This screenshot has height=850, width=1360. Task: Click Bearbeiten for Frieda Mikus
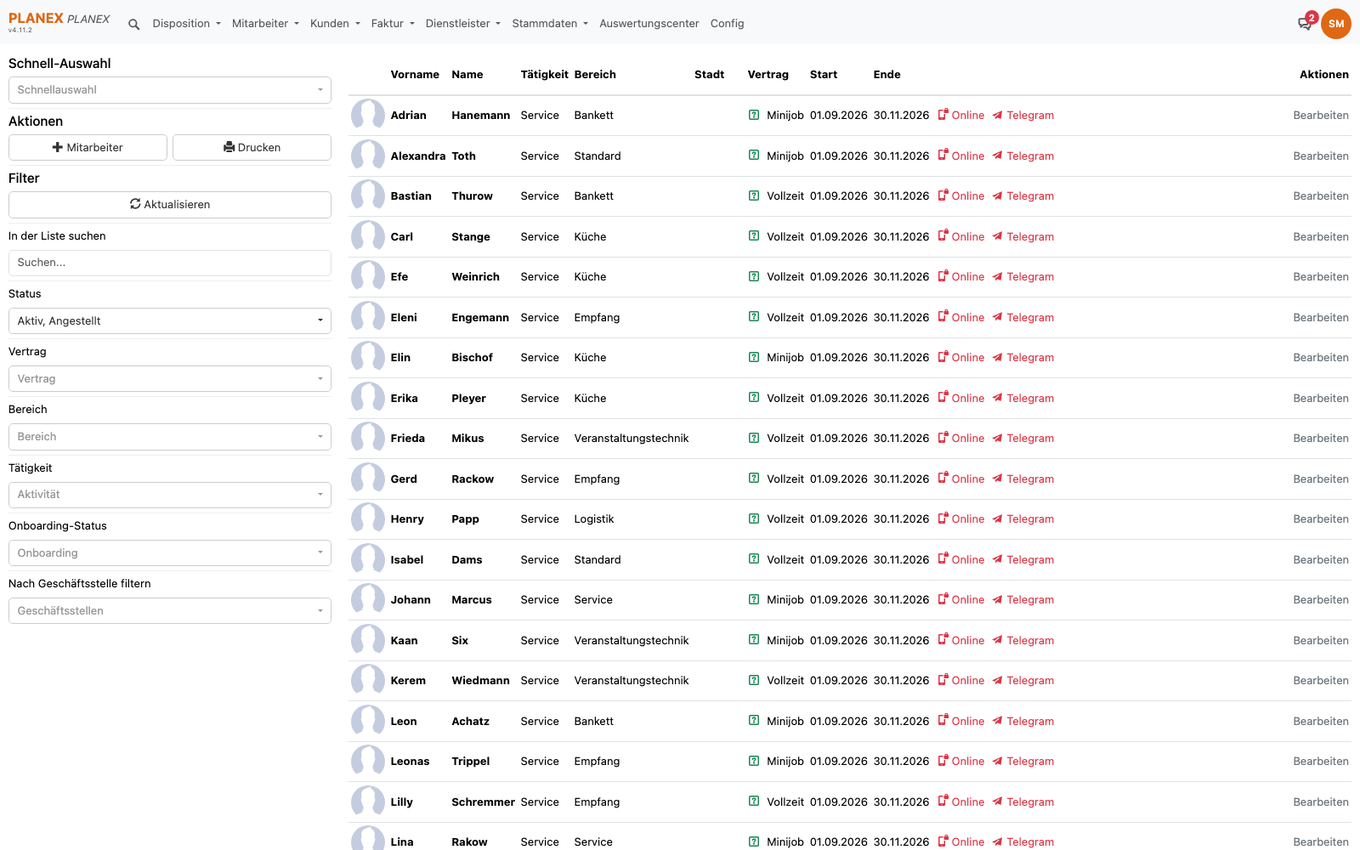coord(1320,438)
